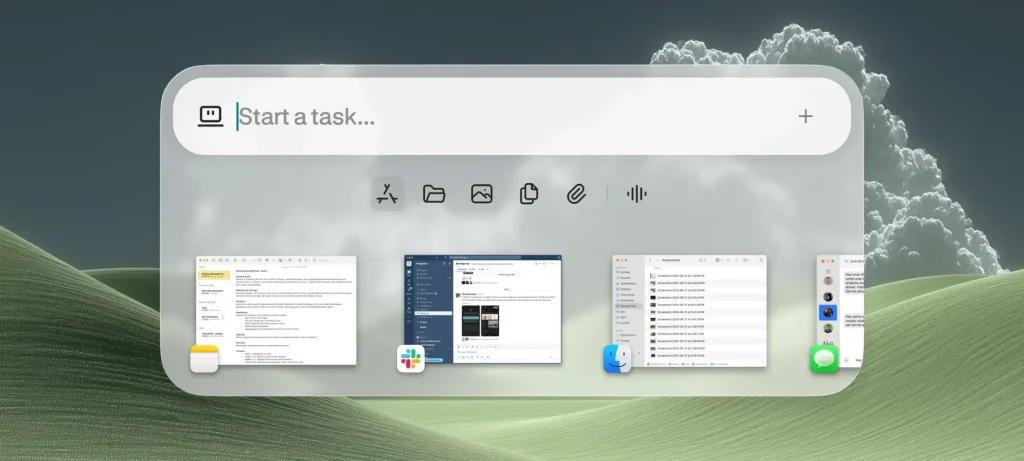Select the copied documents filter icon
The width and height of the screenshot is (1024, 461).
click(x=529, y=194)
